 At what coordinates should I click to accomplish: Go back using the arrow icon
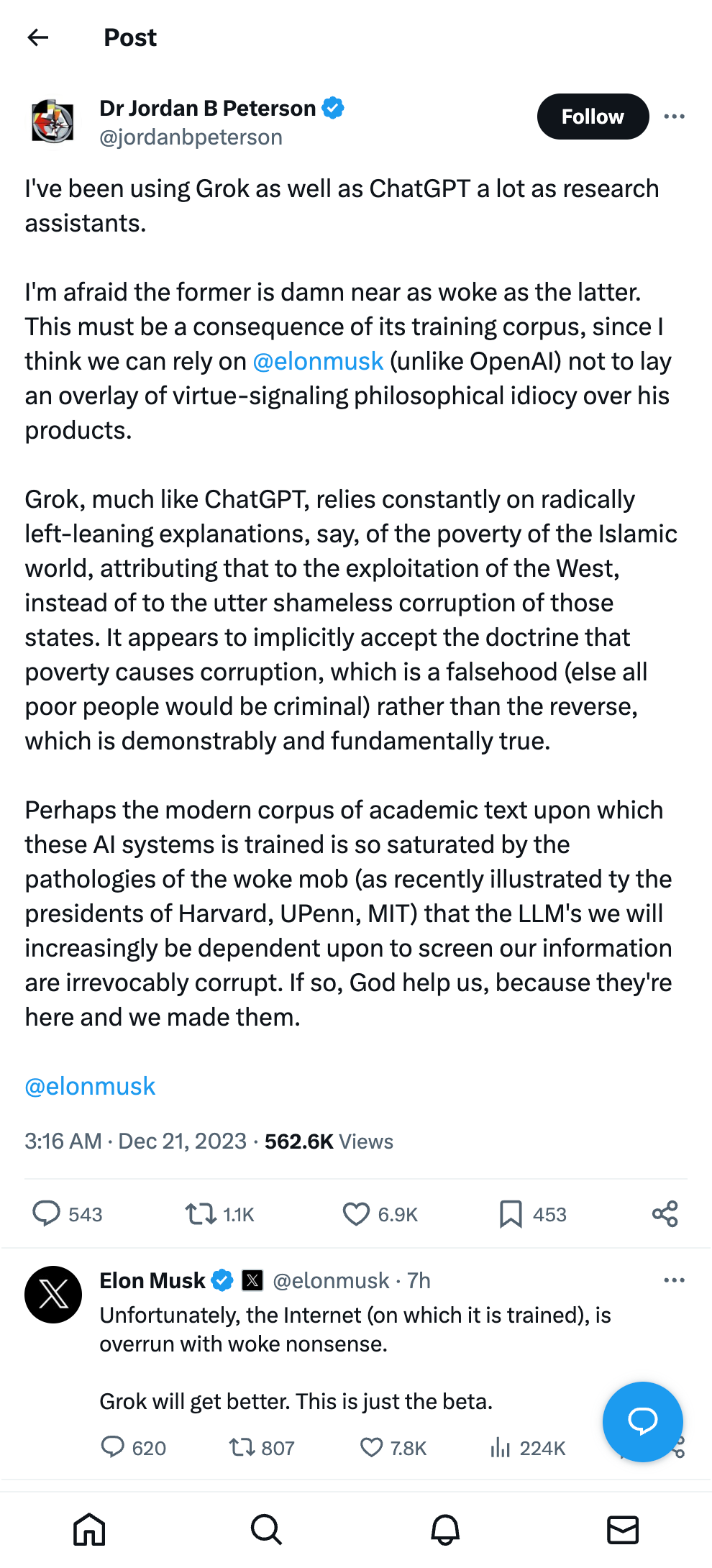point(37,37)
